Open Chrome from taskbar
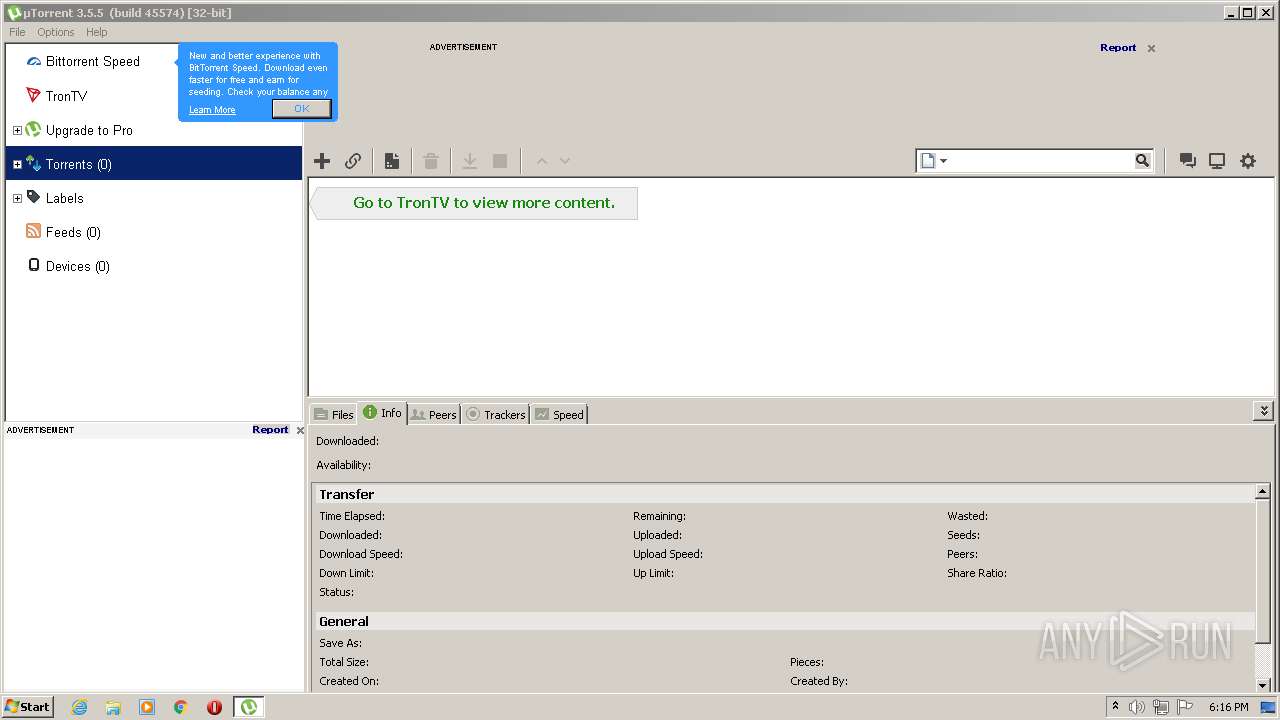Image resolution: width=1280 pixels, height=720 pixels. 181,707
